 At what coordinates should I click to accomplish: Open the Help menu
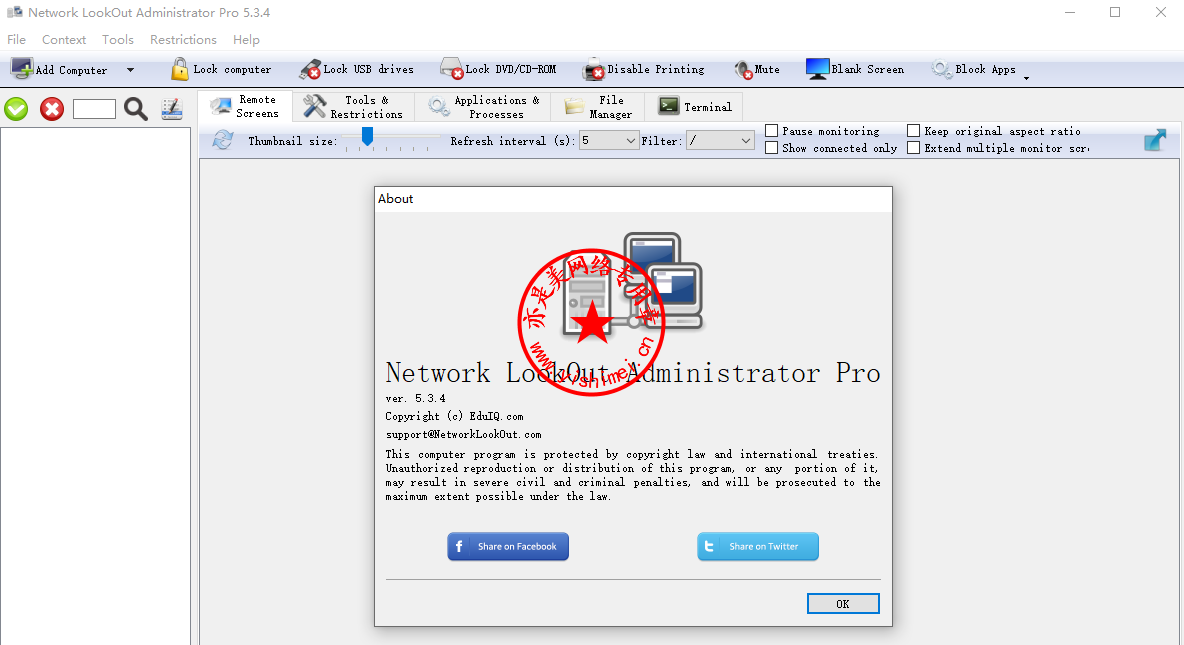point(246,39)
